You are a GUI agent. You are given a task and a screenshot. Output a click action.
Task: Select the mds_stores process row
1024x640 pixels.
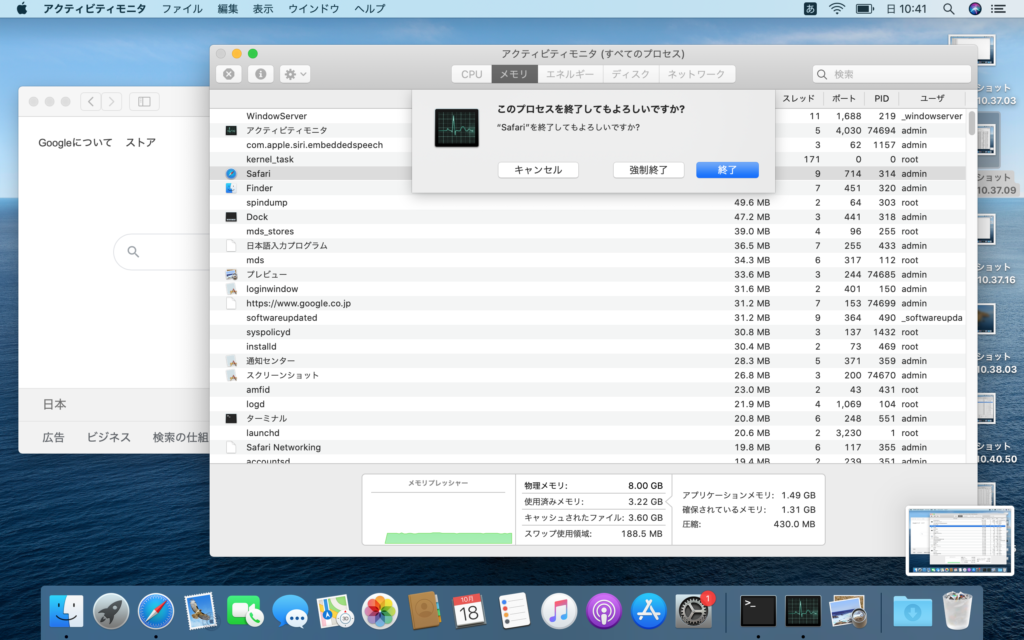coord(588,231)
